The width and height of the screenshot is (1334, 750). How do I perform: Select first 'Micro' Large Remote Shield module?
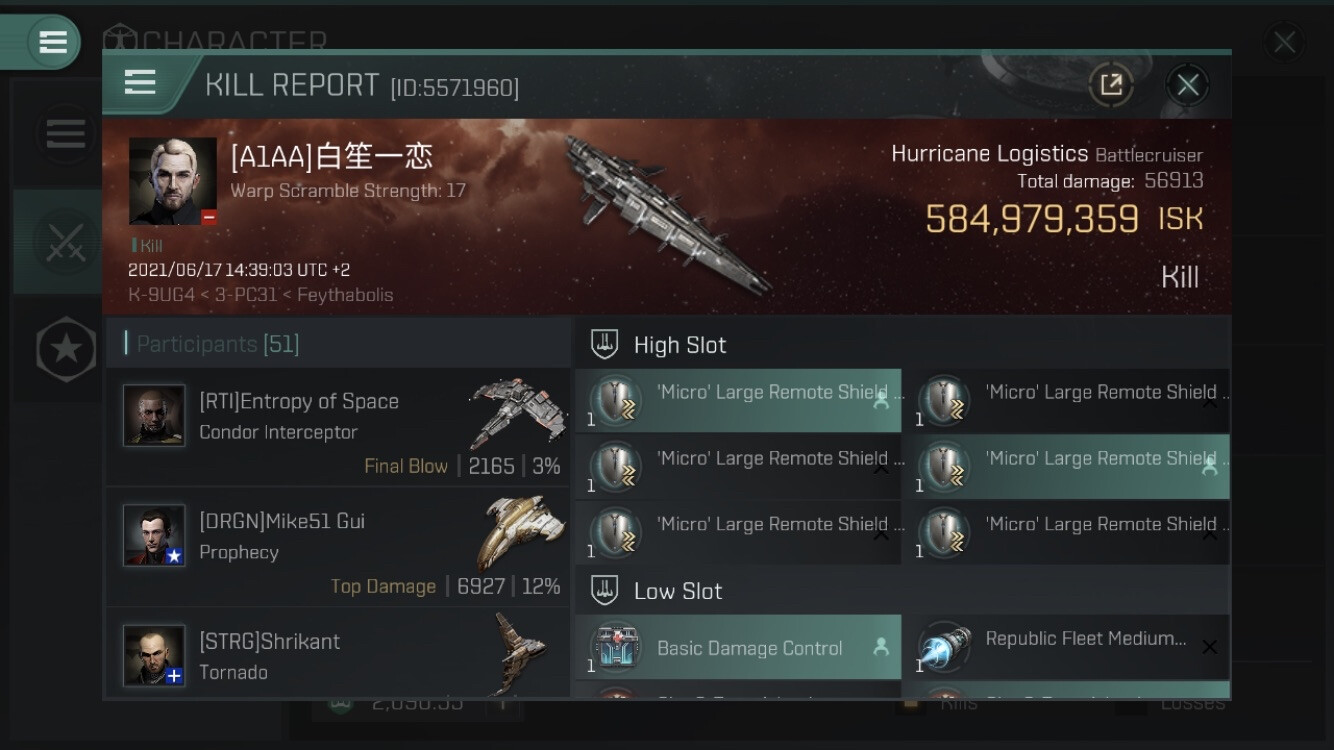pos(738,401)
